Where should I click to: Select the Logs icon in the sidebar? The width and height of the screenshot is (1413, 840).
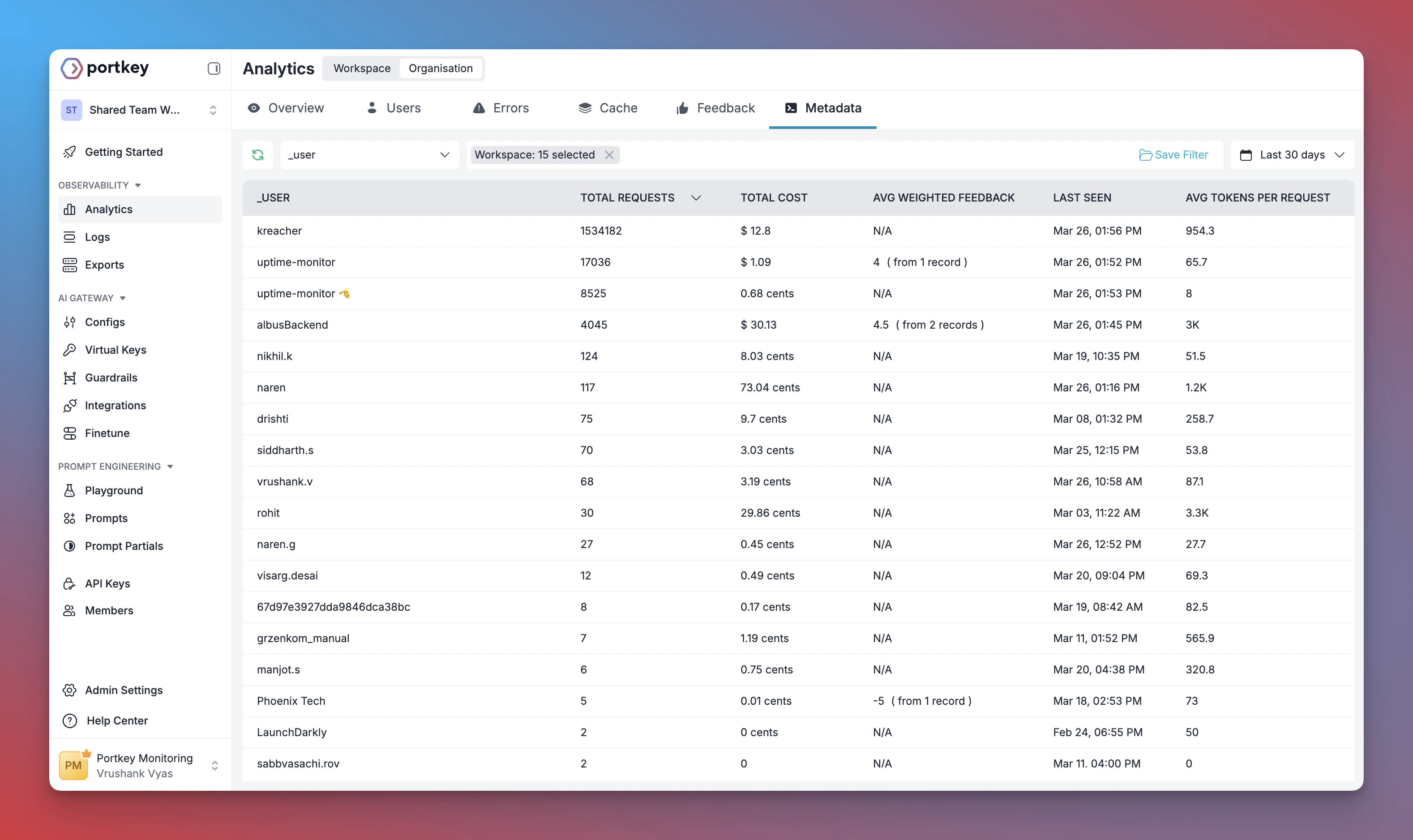tap(69, 236)
